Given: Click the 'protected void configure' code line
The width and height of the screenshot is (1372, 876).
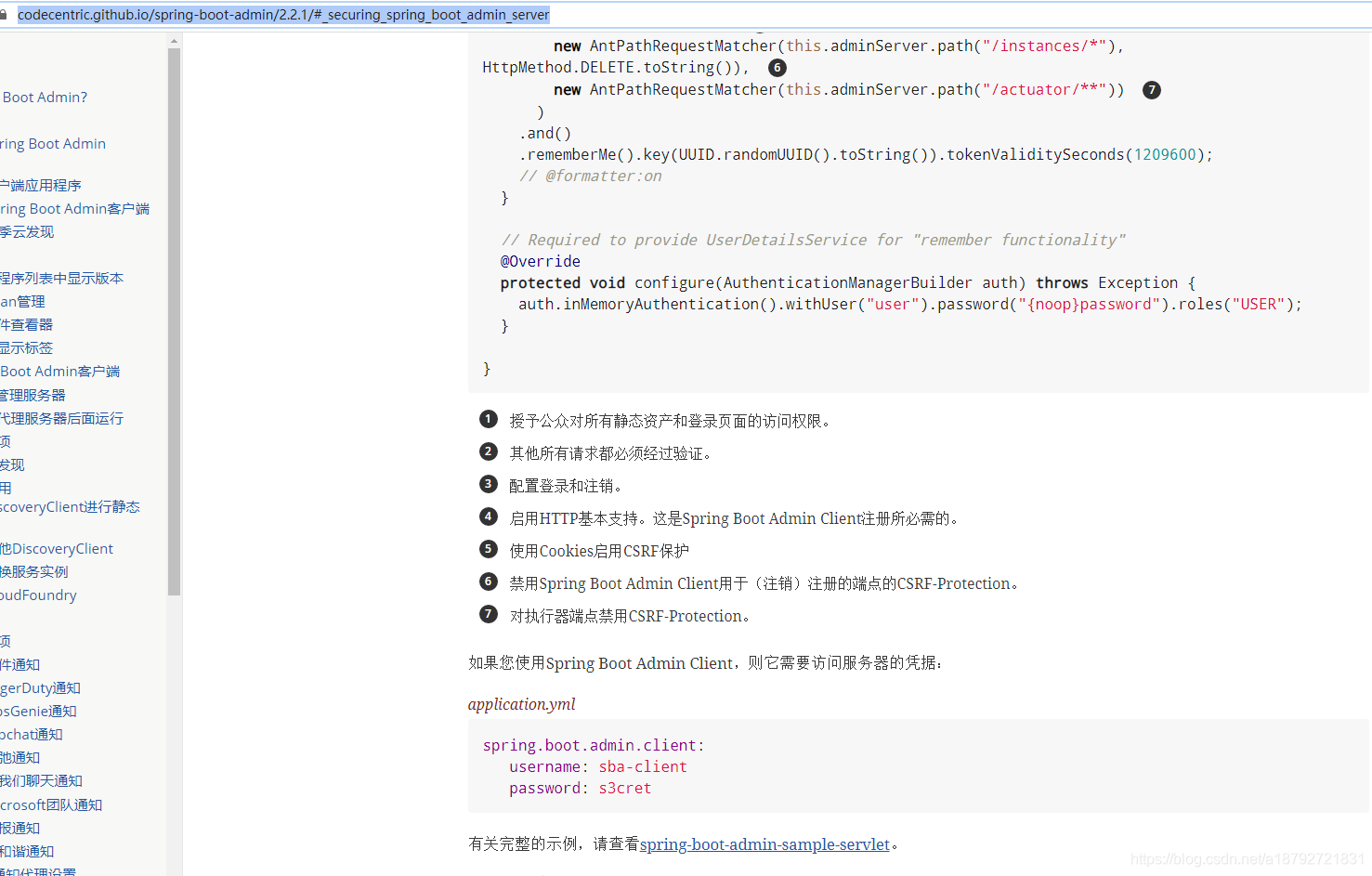Looking at the screenshot, I should [848, 283].
